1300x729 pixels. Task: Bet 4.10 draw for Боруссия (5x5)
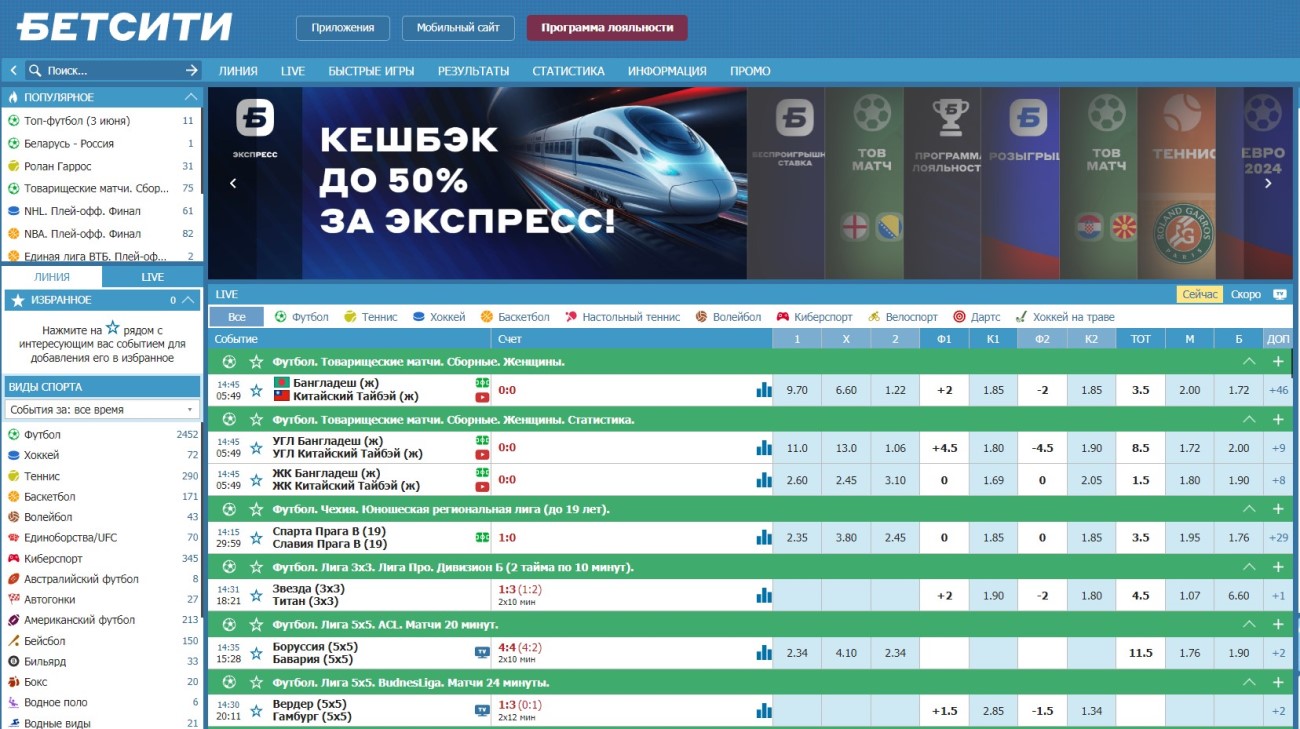click(846, 653)
